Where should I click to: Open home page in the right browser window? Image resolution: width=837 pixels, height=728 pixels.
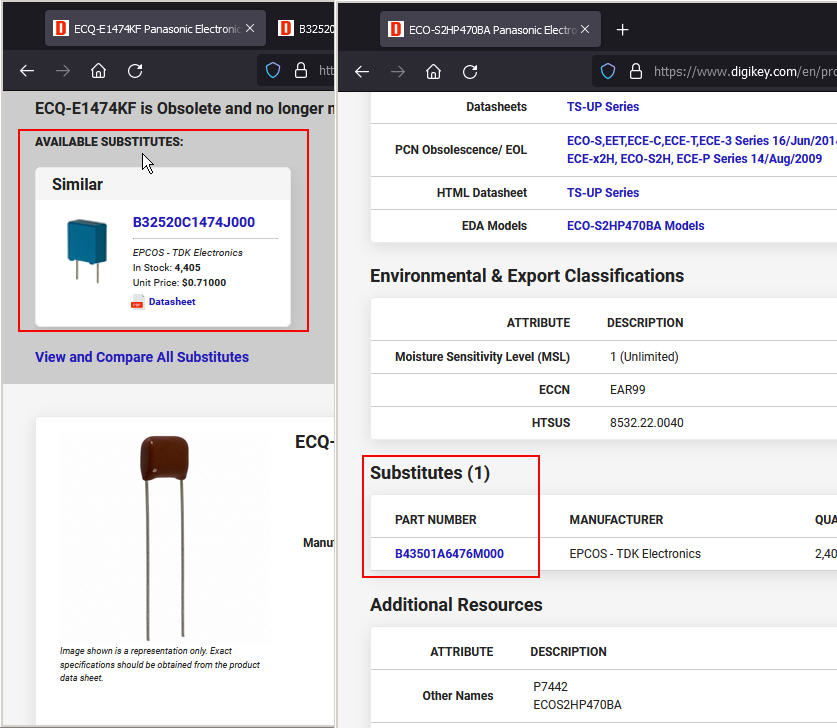(433, 72)
